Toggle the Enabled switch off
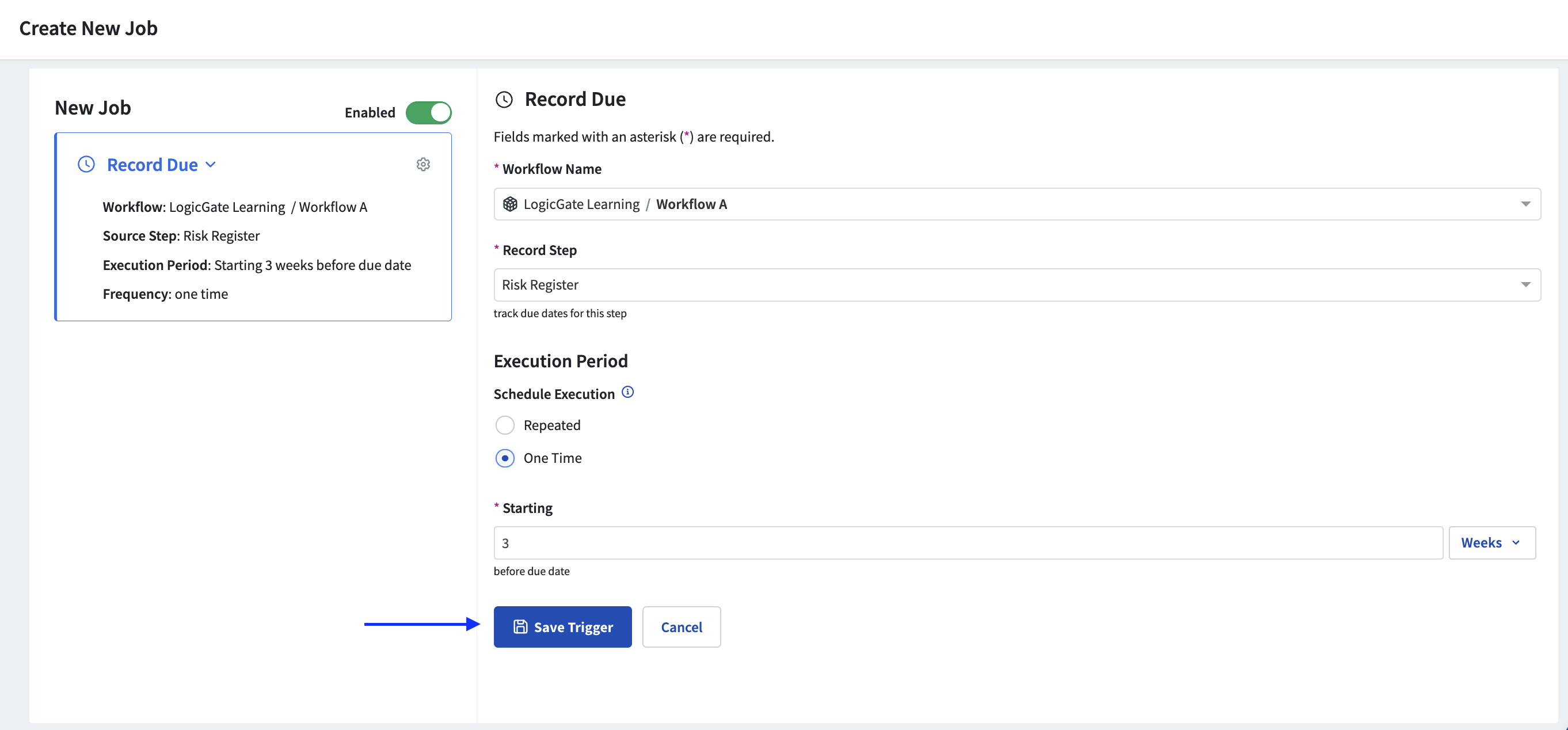 pos(428,113)
